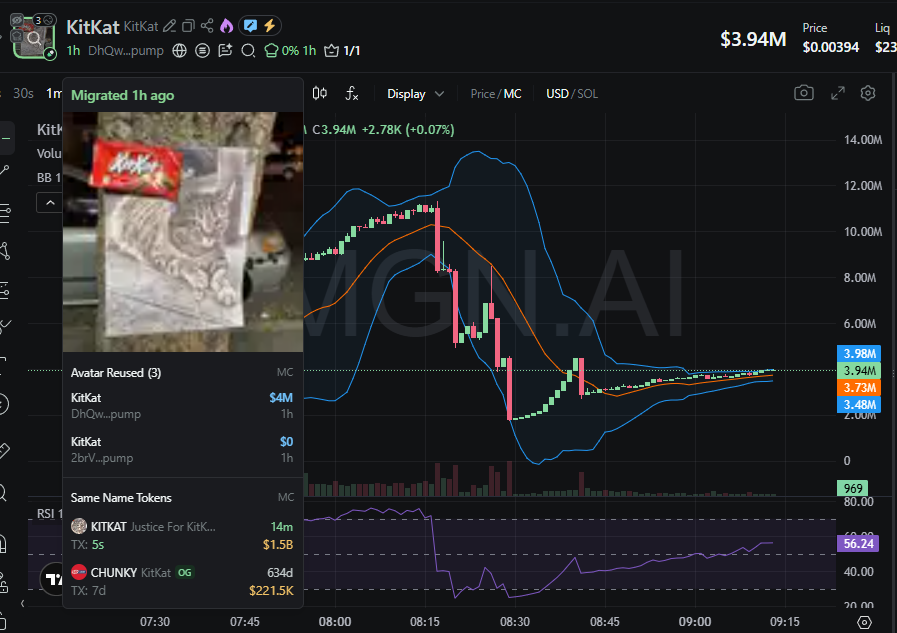Click the pencil edit icon by KitKat

pos(169,26)
